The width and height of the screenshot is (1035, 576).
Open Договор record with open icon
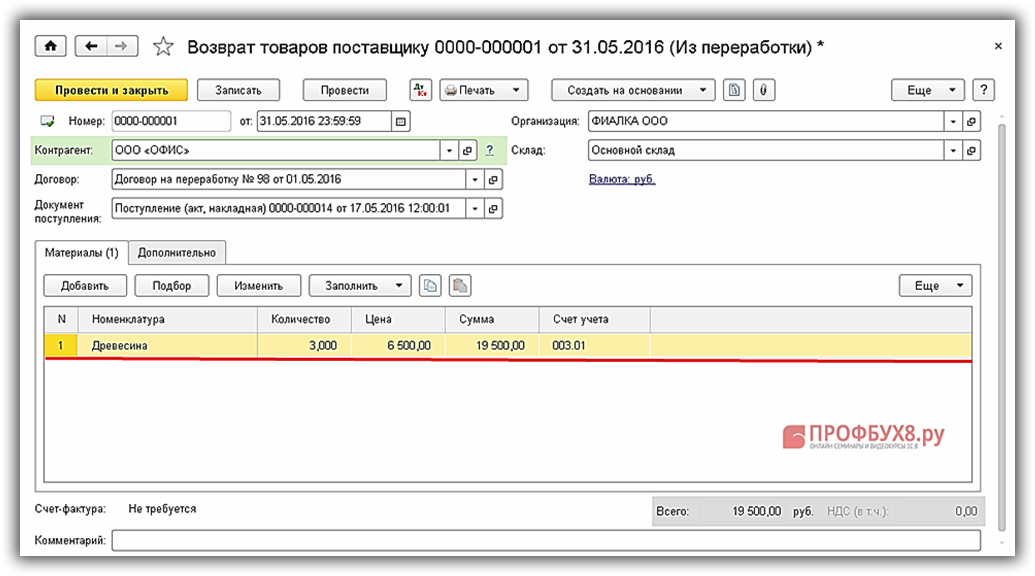[493, 179]
